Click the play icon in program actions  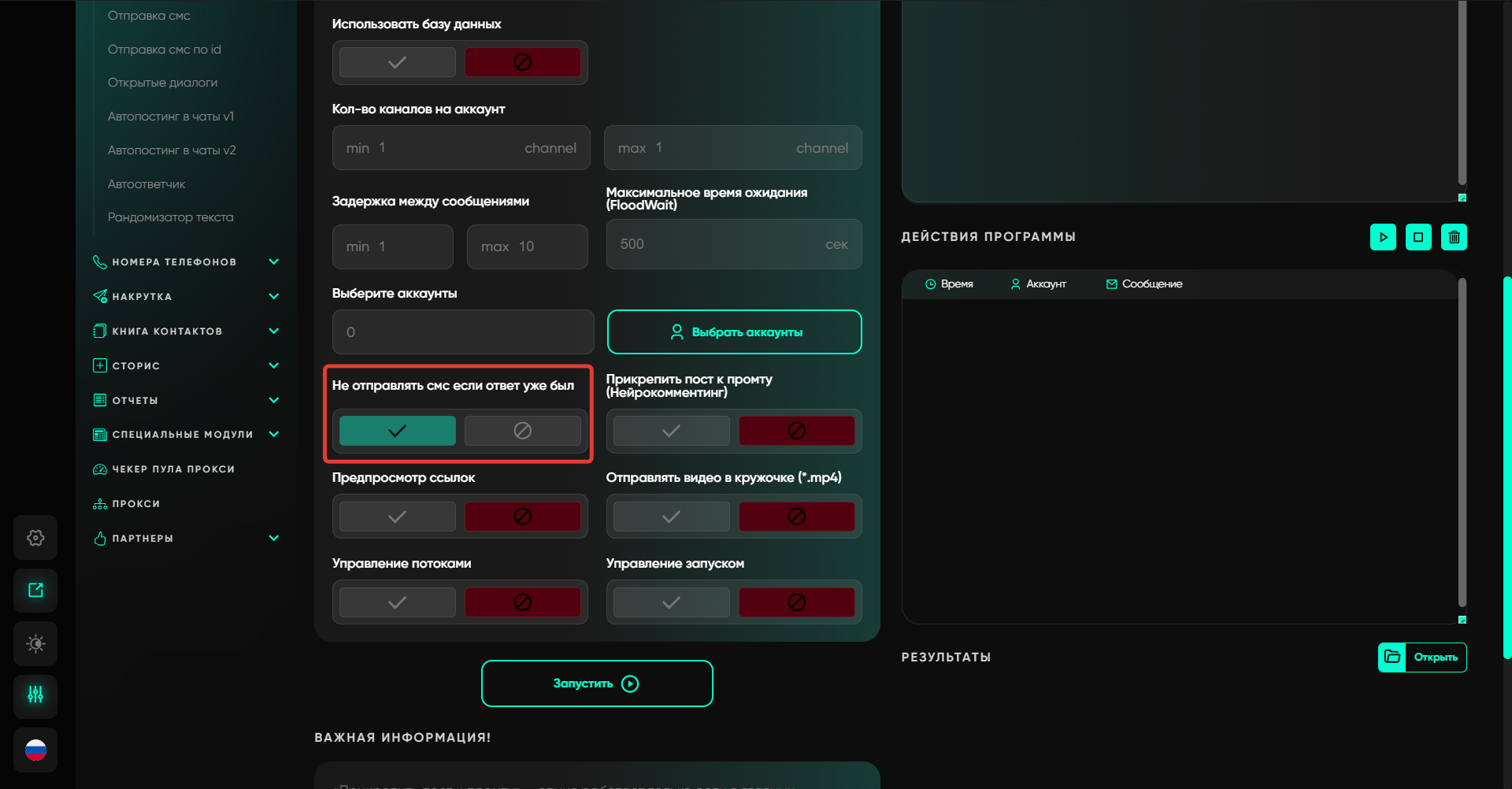[x=1383, y=237]
